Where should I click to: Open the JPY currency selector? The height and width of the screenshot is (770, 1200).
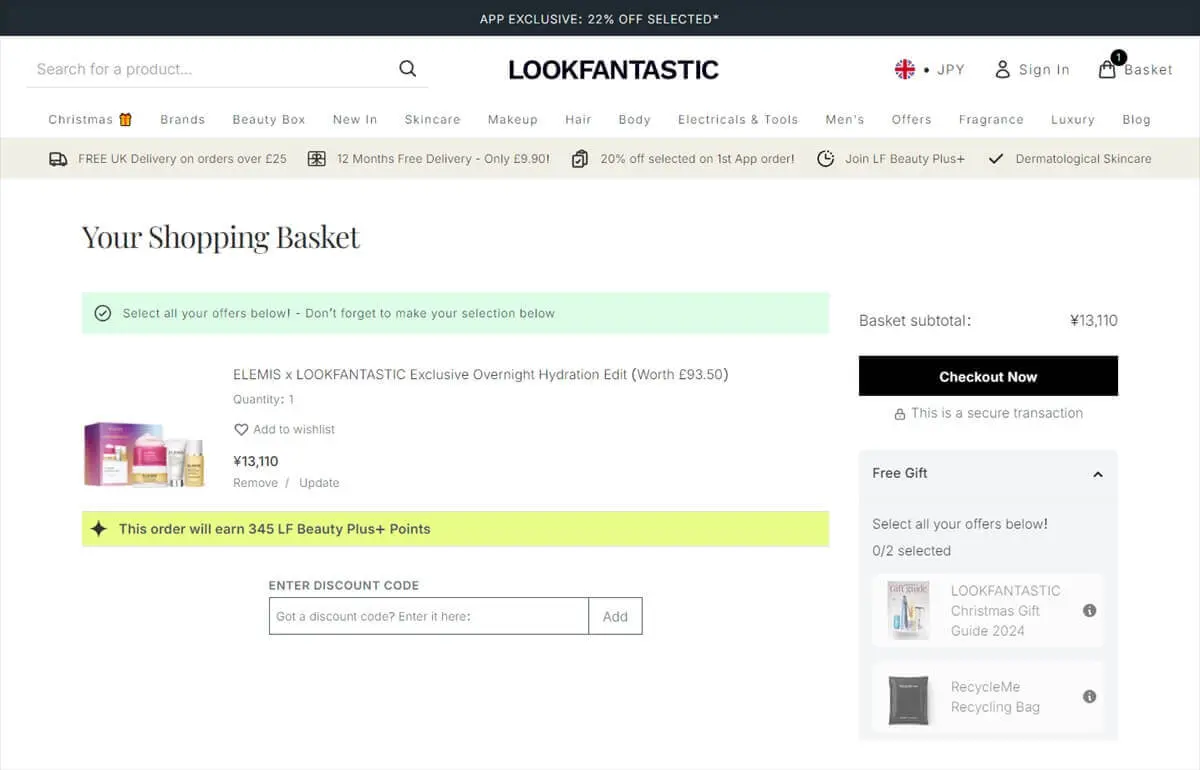950,69
